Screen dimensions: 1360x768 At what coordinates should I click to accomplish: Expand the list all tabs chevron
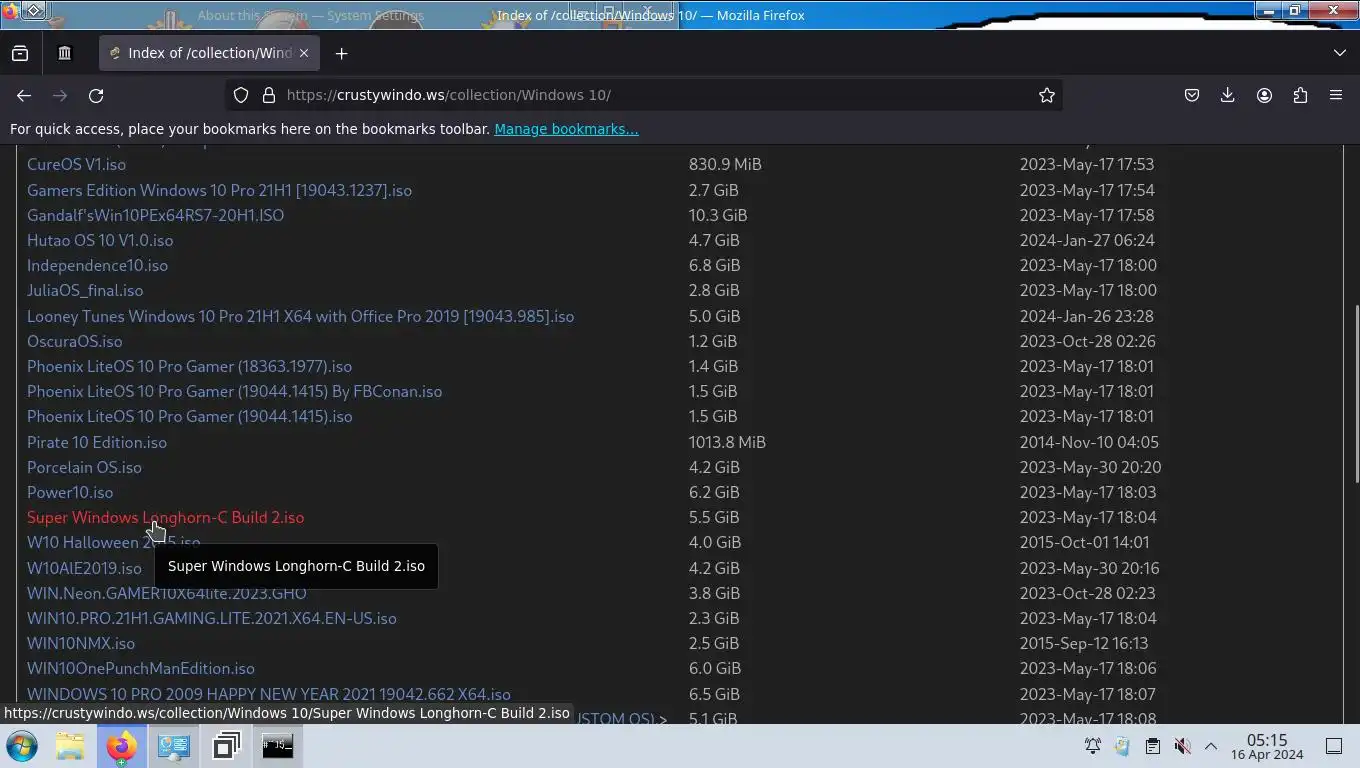pos(1340,53)
